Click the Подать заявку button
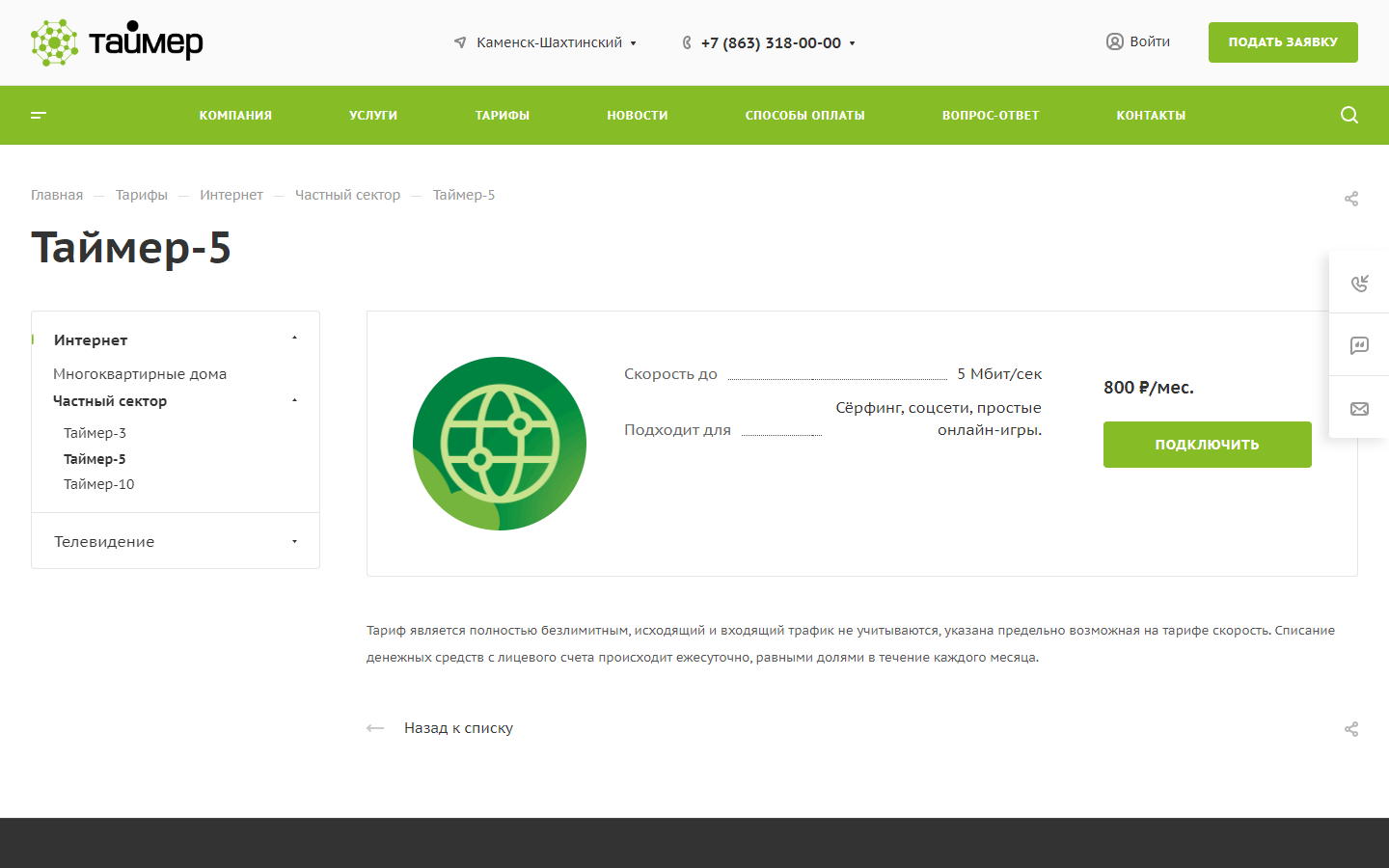The width and height of the screenshot is (1389, 868). [x=1282, y=42]
